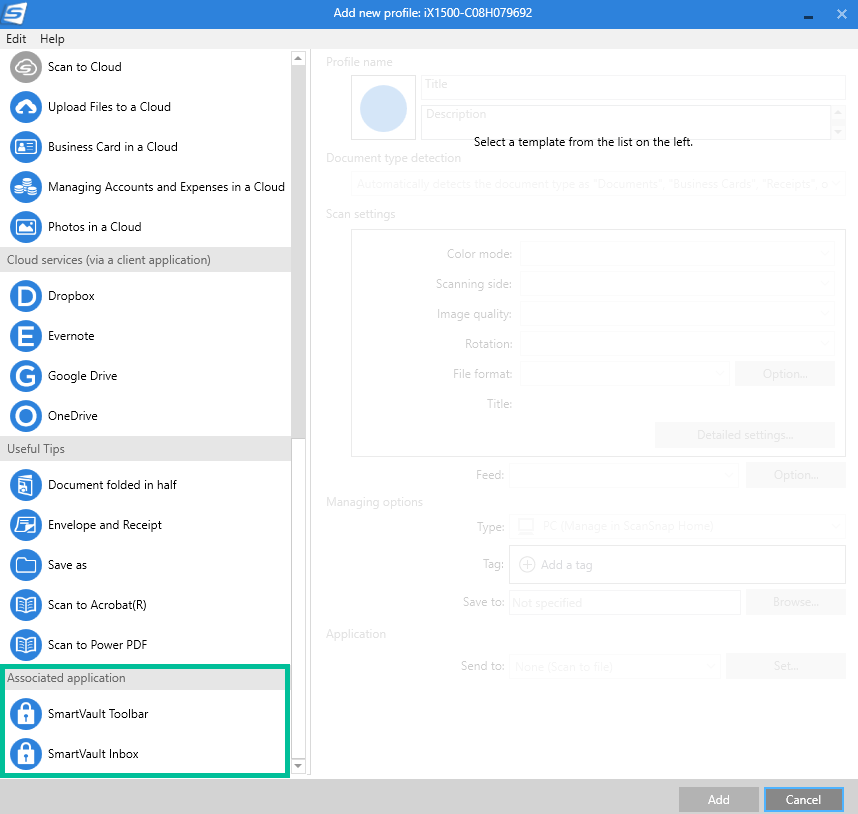Click Description field up arrow

tap(838, 113)
